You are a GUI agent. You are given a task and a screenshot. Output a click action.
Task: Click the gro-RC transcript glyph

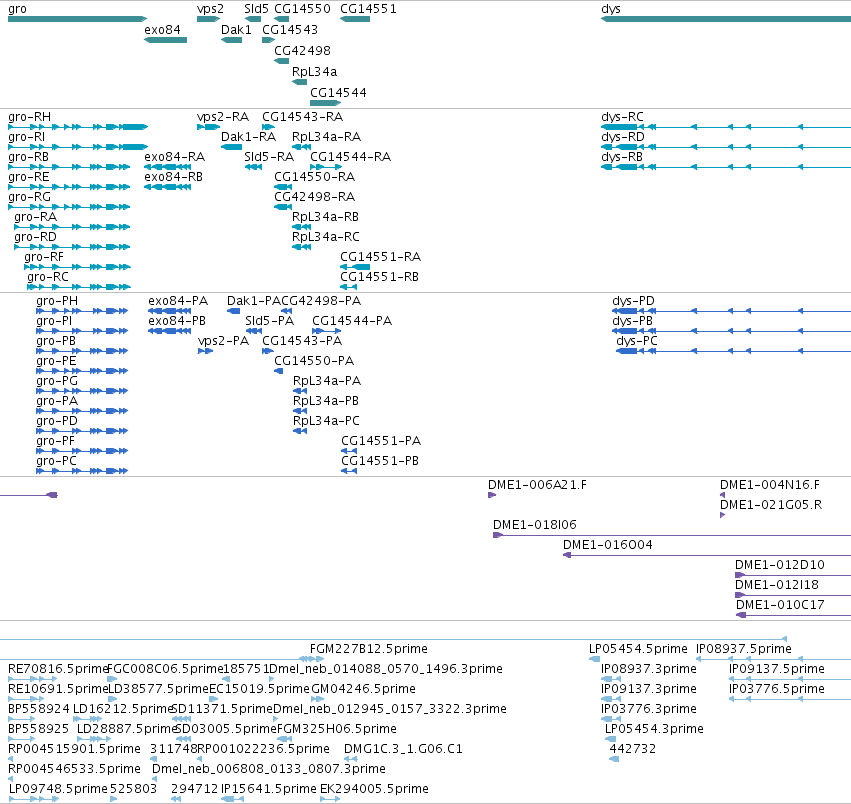[79, 287]
